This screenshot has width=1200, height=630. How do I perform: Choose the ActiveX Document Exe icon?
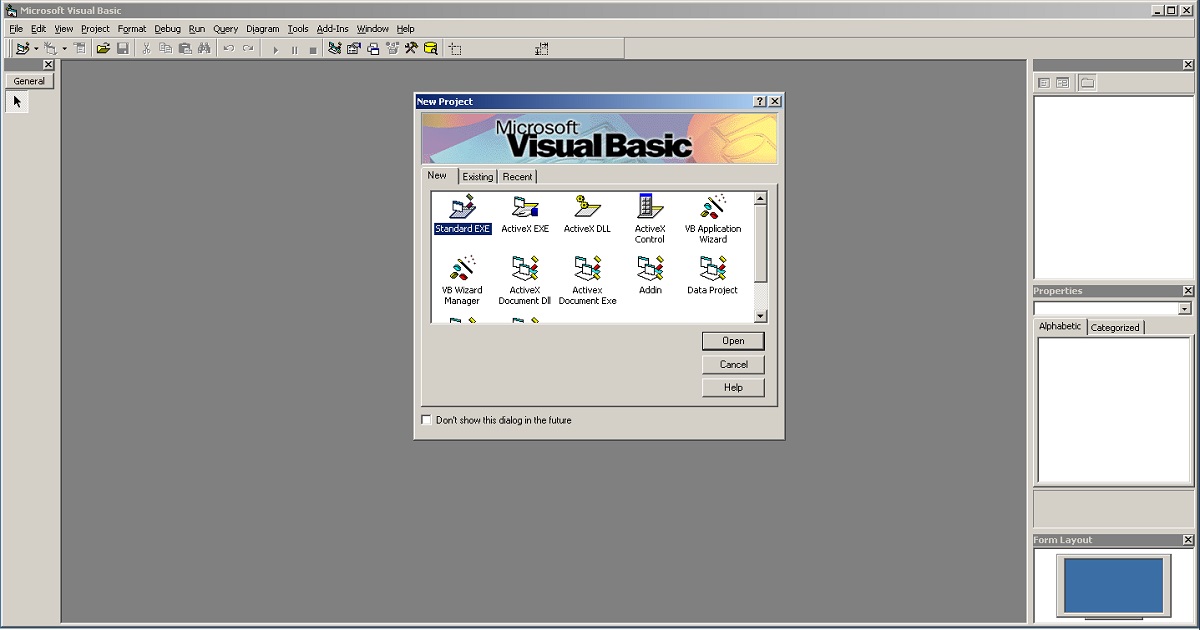587,281
